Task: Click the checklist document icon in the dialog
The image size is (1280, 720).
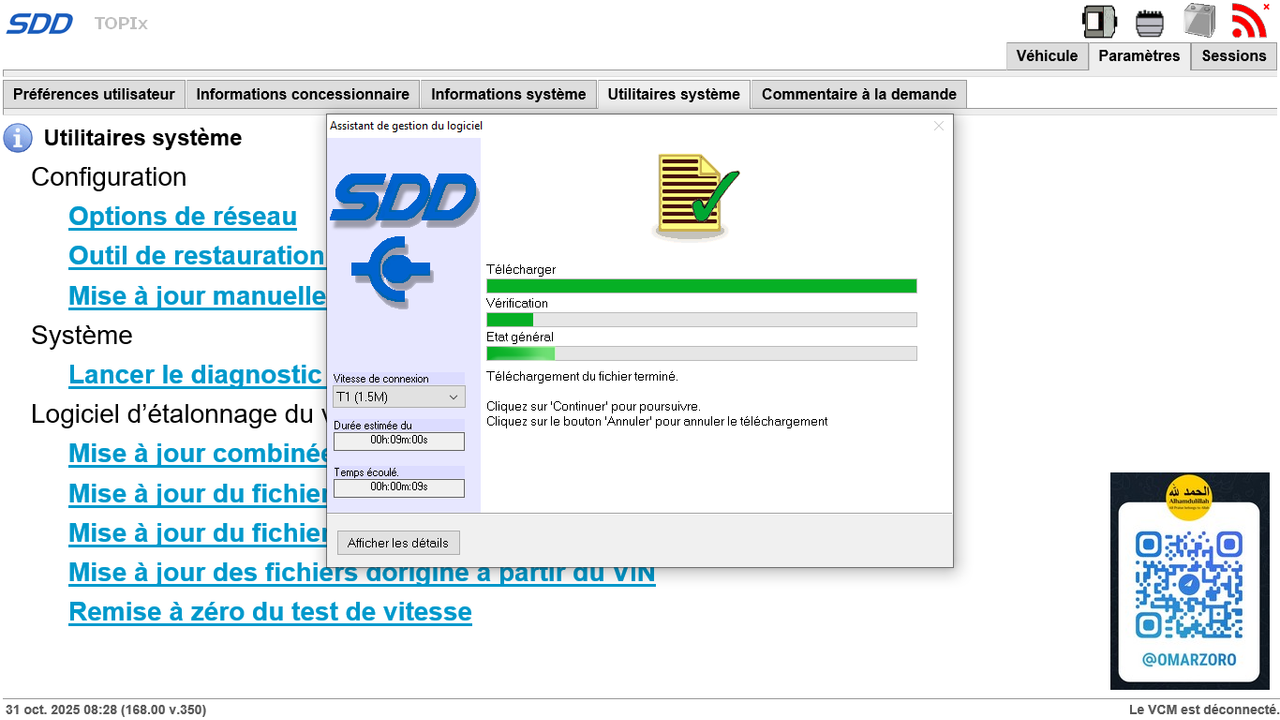Action: [x=696, y=196]
